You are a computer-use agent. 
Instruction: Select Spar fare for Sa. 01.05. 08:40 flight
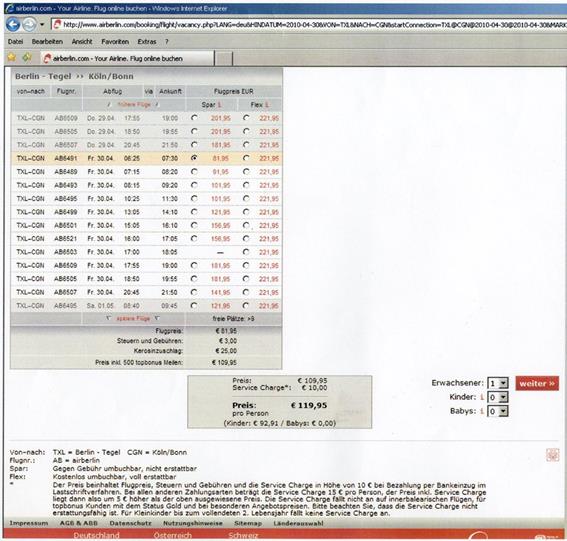[195, 306]
